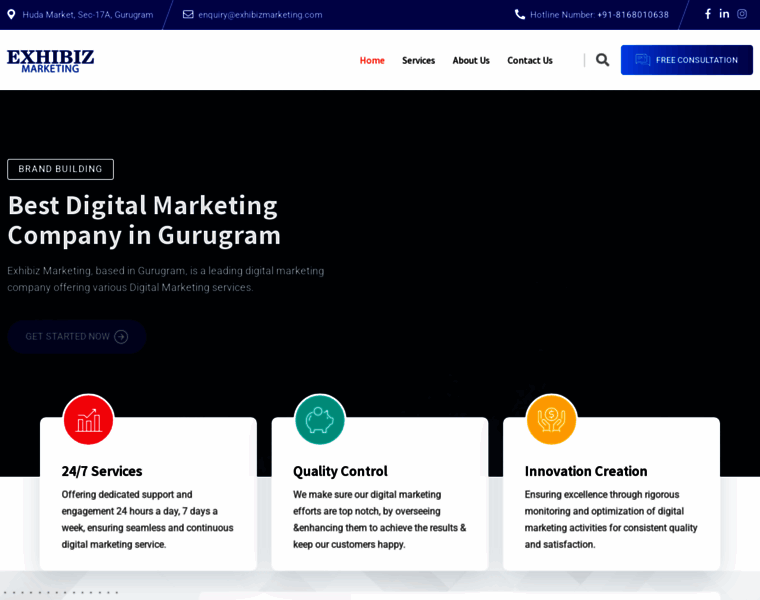The height and width of the screenshot is (600, 760).
Task: Click the 'Ensuring excellence through rigorous' text
Action: (611, 520)
